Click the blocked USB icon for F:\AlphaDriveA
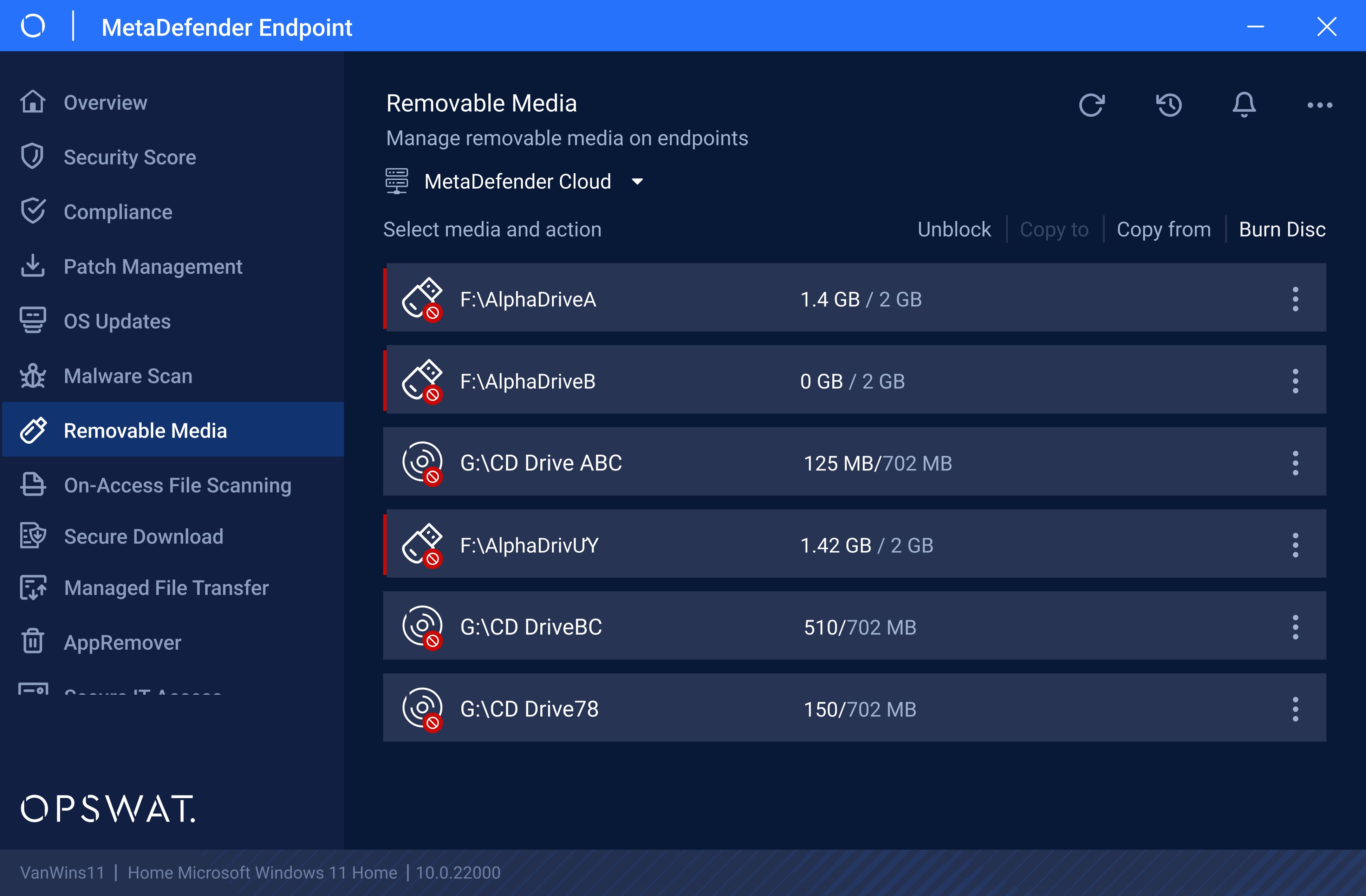 422,299
